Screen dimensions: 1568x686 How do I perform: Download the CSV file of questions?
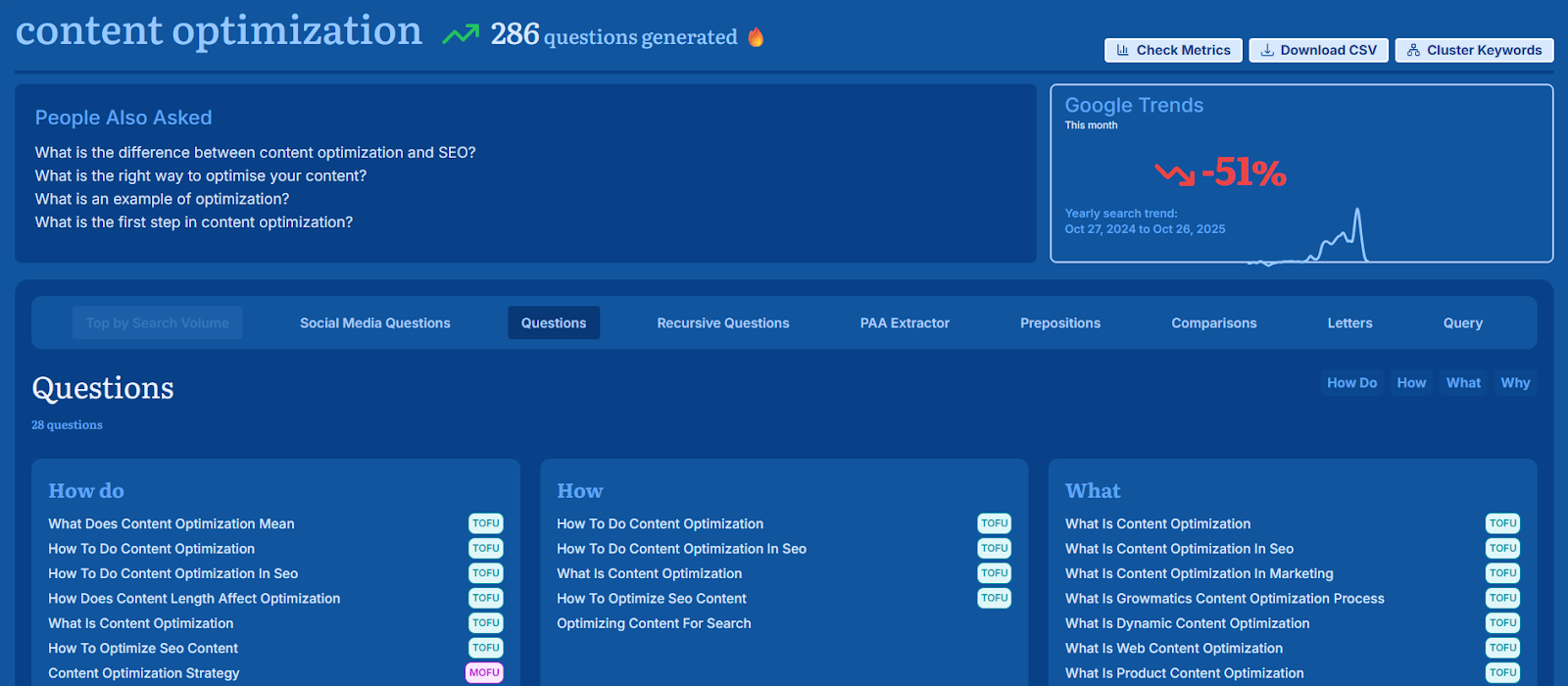point(1318,50)
